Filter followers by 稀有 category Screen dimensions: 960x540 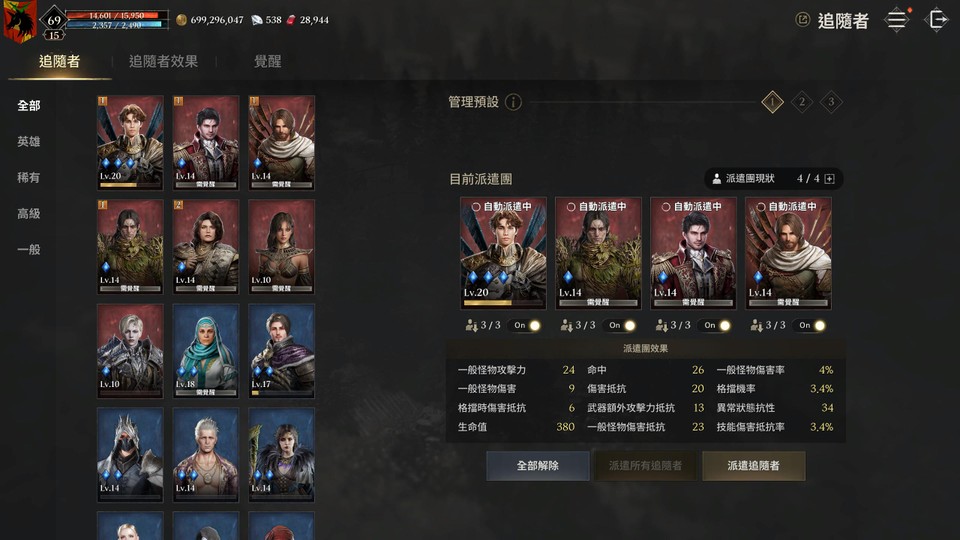(29, 178)
